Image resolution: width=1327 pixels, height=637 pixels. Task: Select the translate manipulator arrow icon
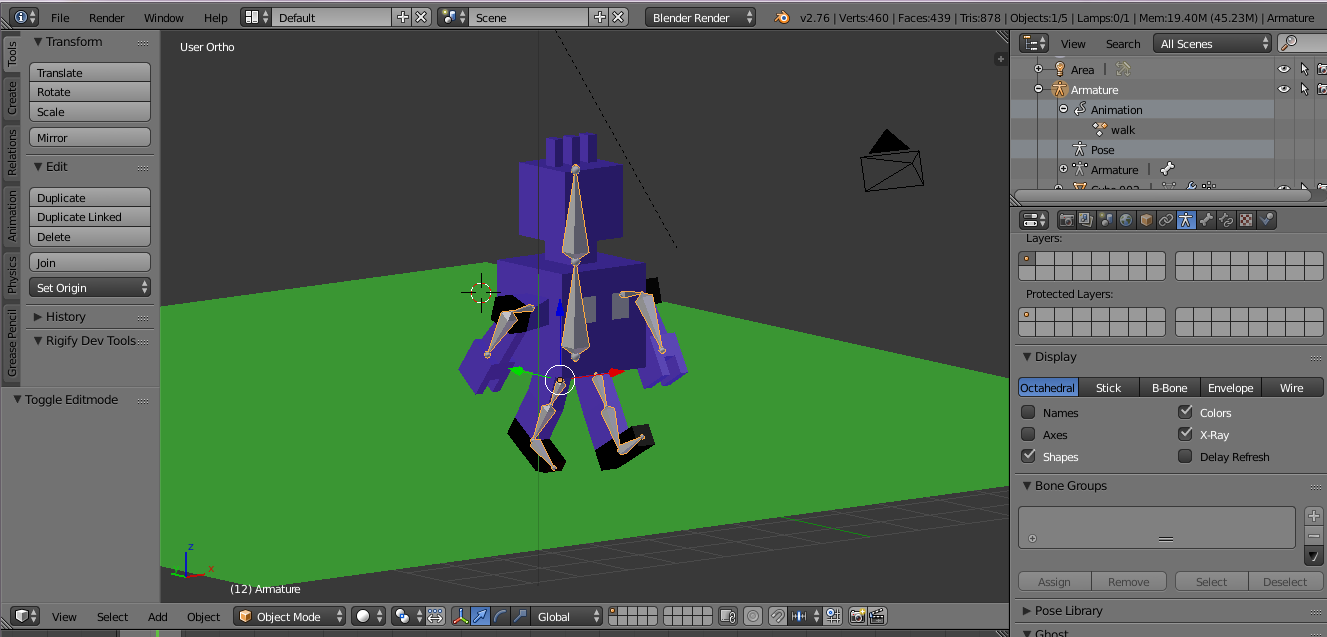[480, 617]
